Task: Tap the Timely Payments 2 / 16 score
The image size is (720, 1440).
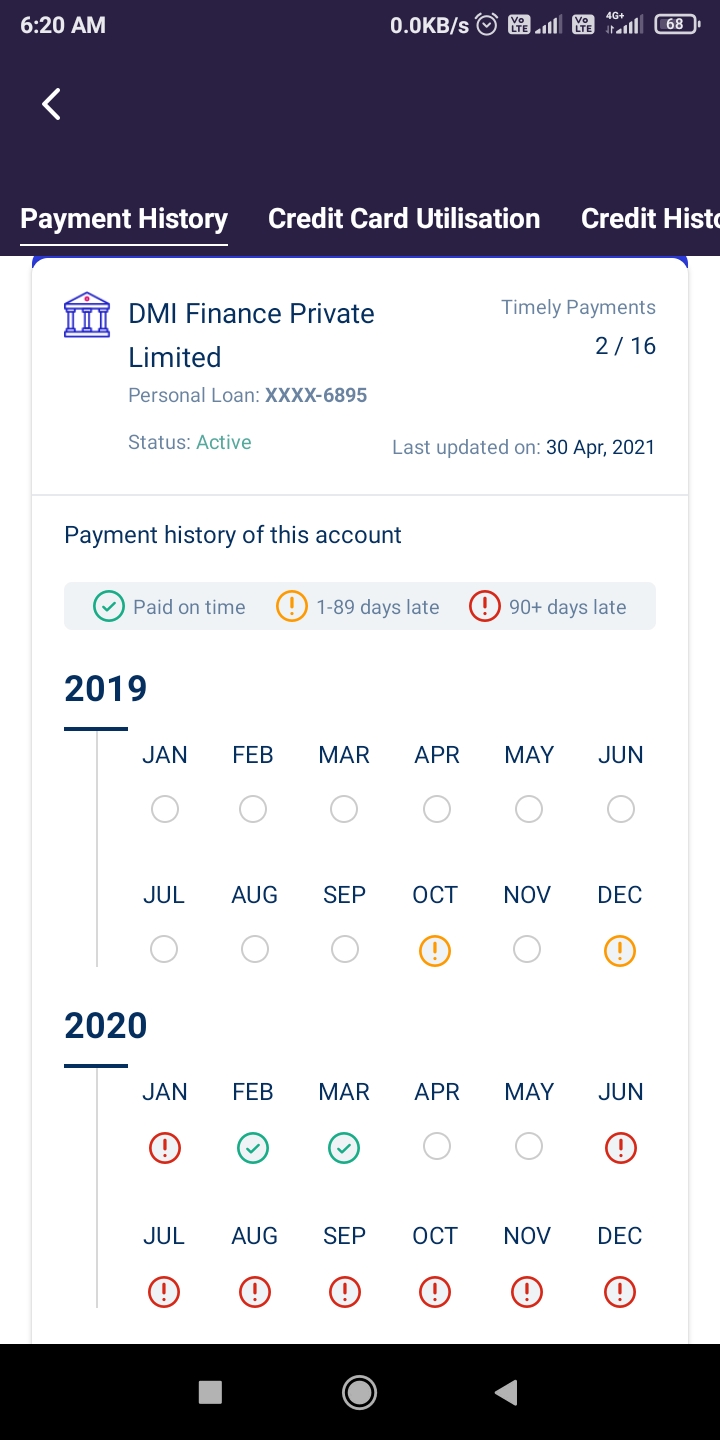Action: [x=625, y=346]
